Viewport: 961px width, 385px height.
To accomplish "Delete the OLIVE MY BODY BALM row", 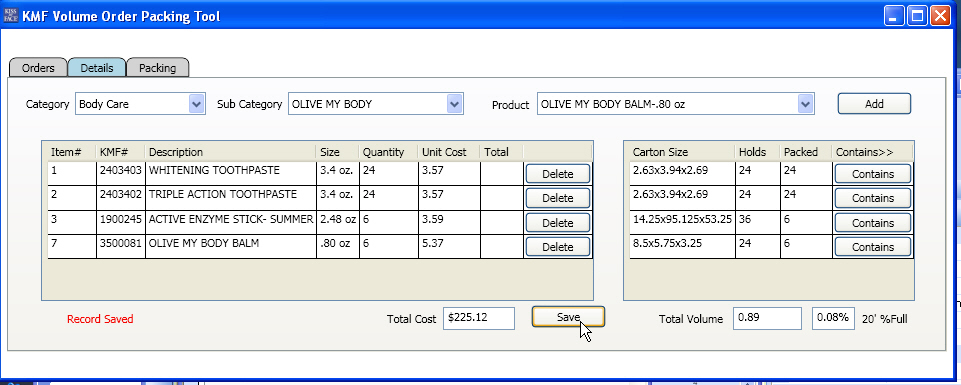I will [558, 247].
